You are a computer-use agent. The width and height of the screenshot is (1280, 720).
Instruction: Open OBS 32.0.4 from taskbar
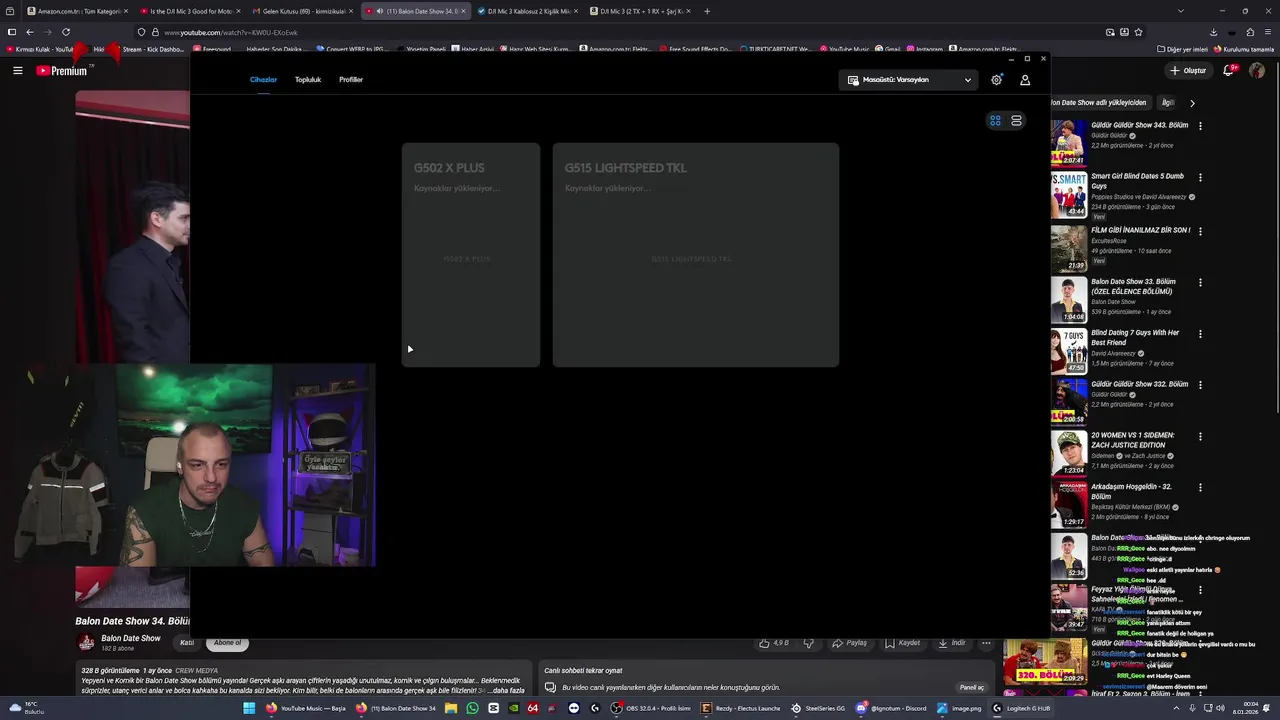(x=651, y=708)
